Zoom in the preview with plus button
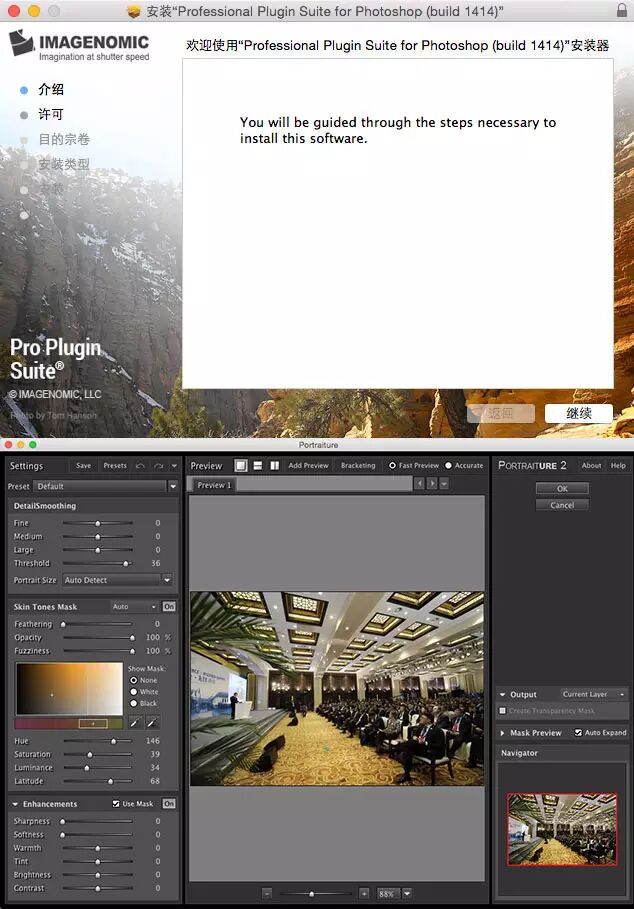634x909 pixels. 364,893
